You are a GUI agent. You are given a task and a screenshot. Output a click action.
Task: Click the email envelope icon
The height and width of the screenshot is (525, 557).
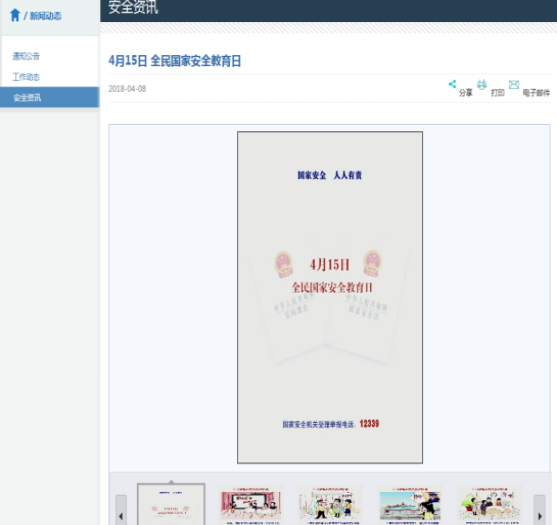pos(514,85)
